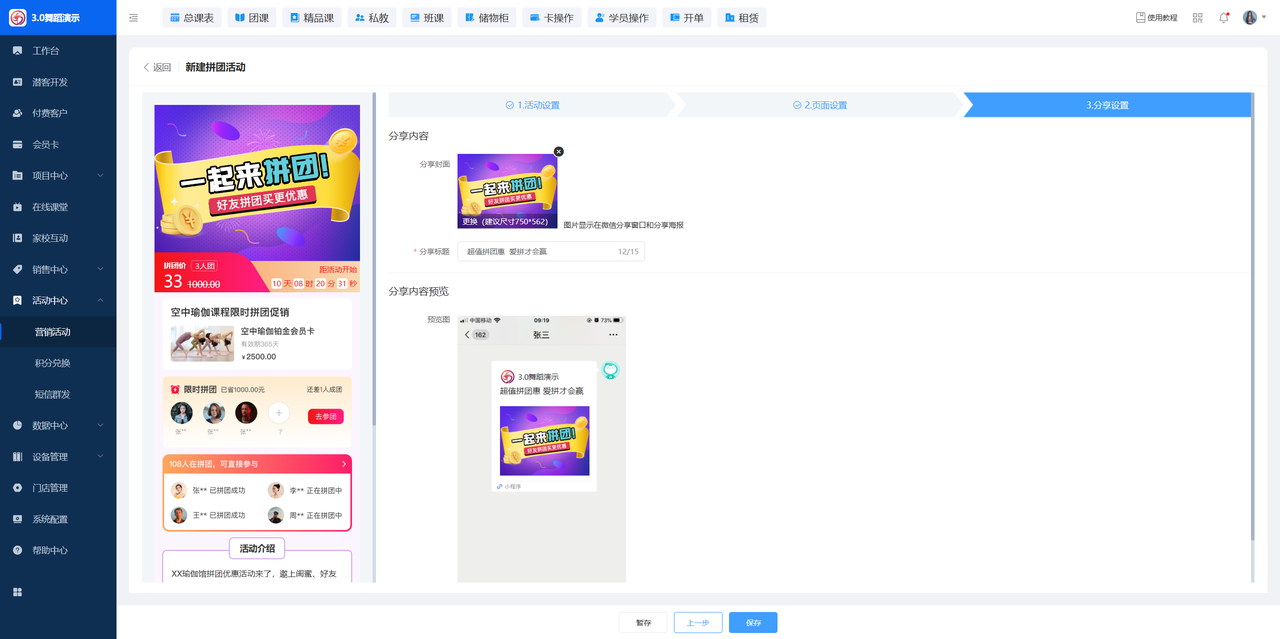This screenshot has width=1280, height=639.
Task: Click the 保存 button
Action: click(752, 623)
